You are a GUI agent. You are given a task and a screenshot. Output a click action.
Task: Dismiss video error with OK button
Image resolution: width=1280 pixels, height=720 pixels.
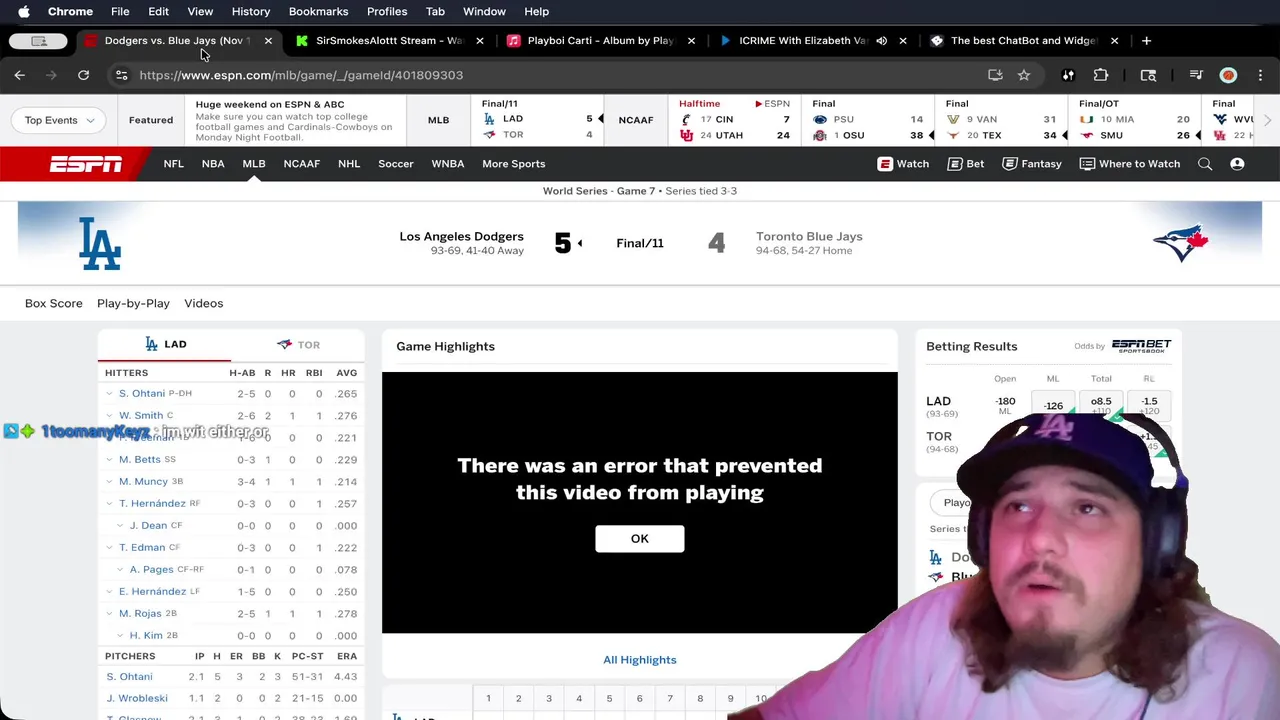click(x=640, y=539)
